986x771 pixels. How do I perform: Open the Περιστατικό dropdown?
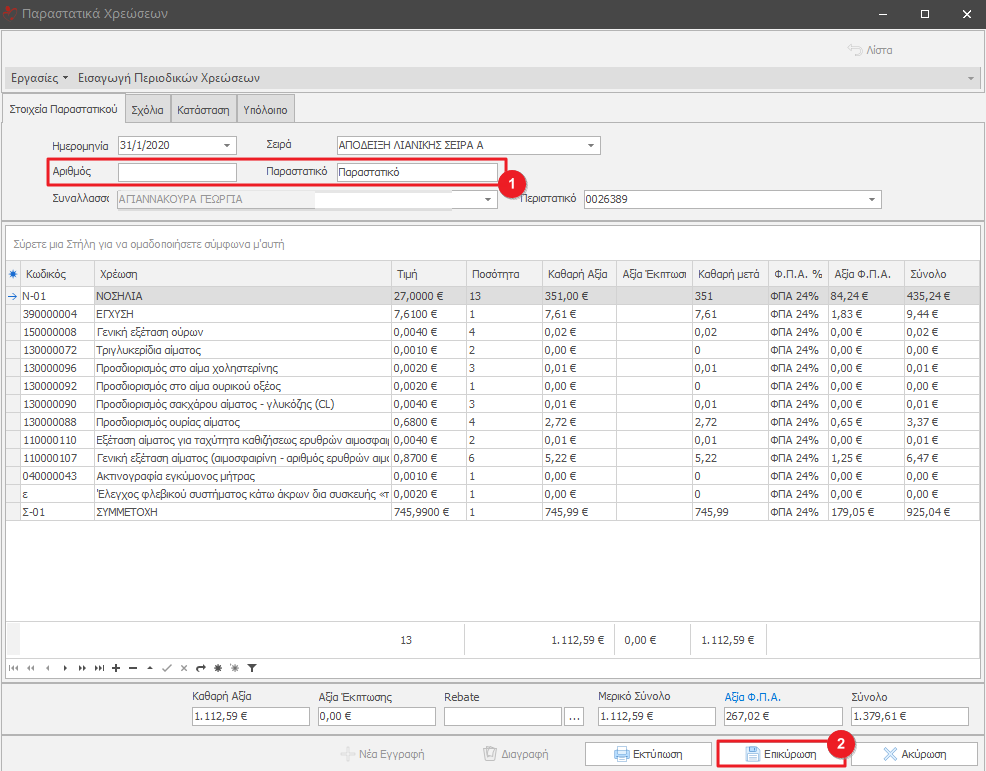873,200
